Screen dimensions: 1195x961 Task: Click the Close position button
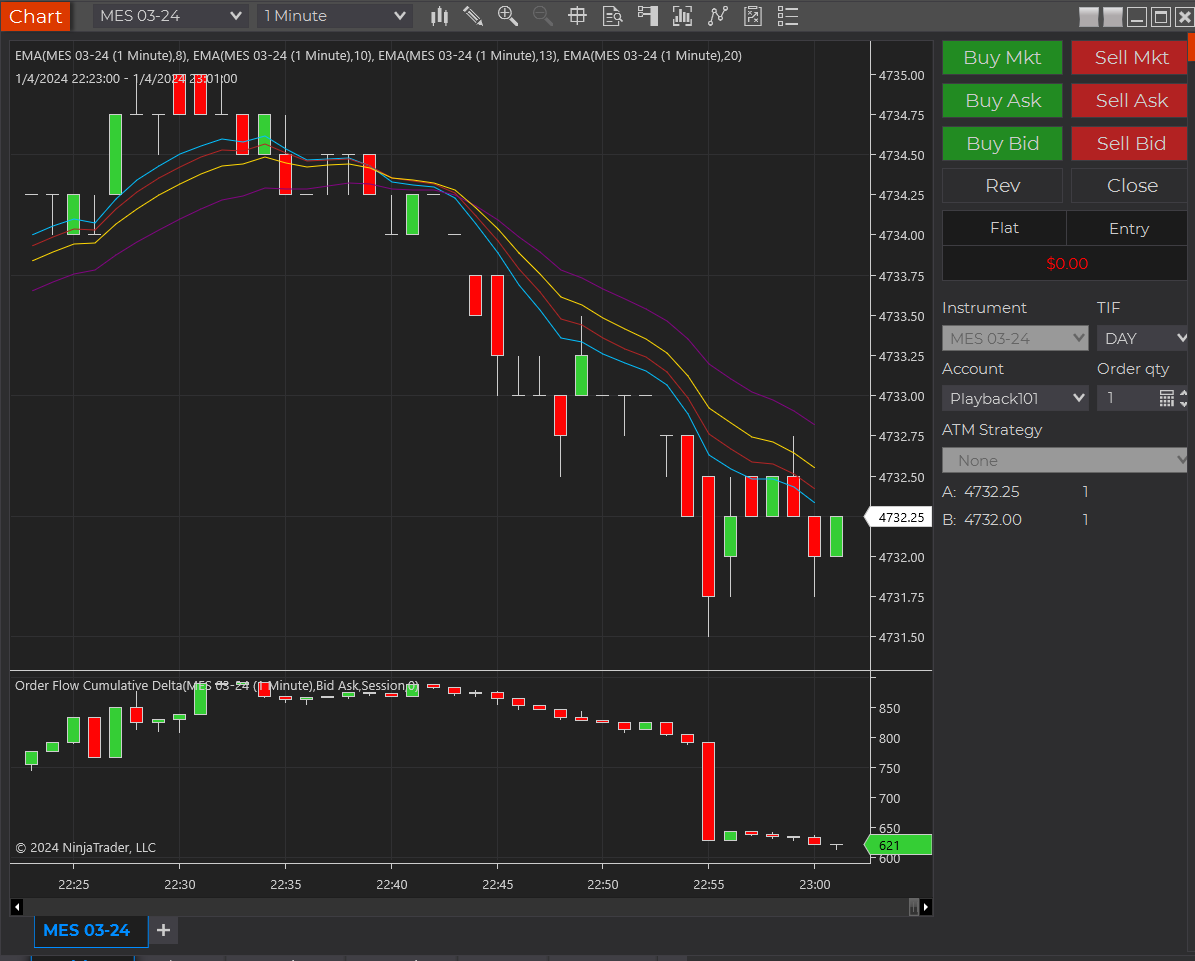1130,186
